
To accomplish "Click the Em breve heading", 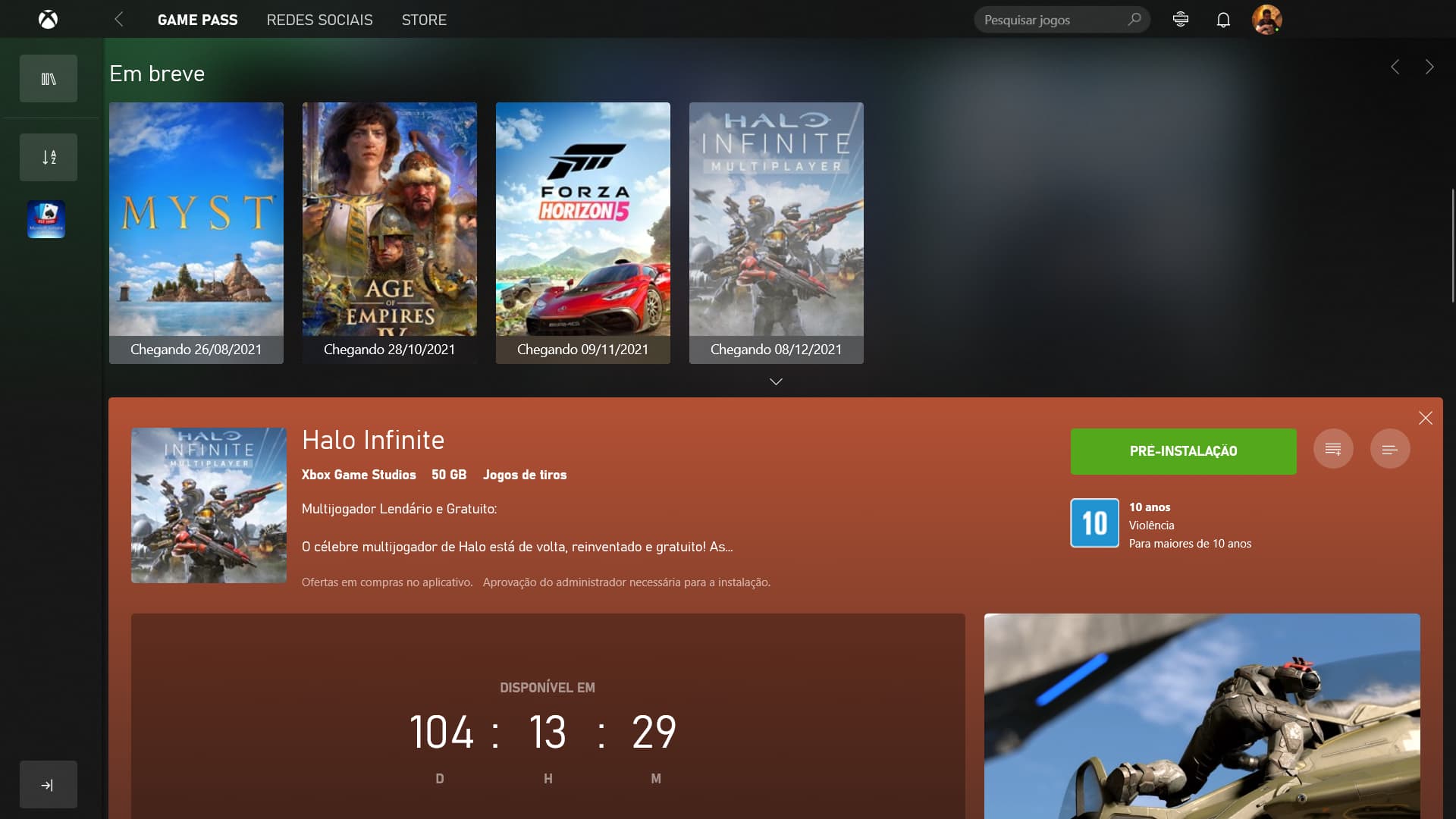I will pyautogui.click(x=157, y=74).
